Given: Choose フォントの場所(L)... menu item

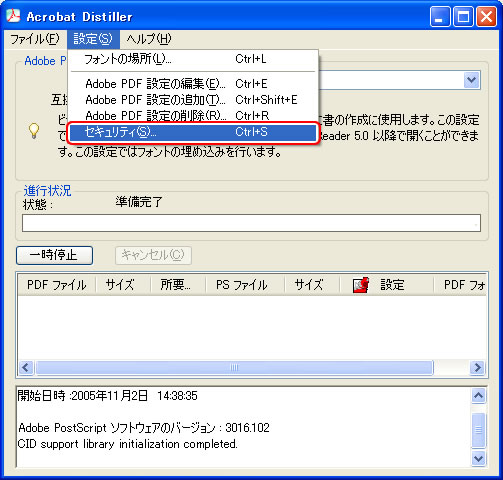Looking at the screenshot, I should click(193, 59).
